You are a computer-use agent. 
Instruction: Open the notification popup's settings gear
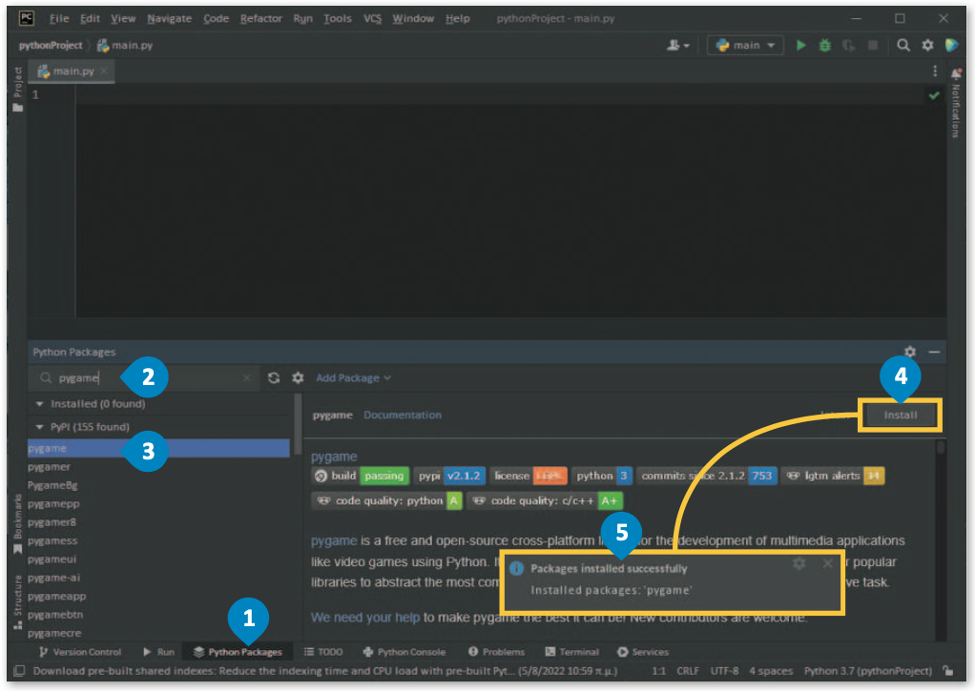pos(799,563)
